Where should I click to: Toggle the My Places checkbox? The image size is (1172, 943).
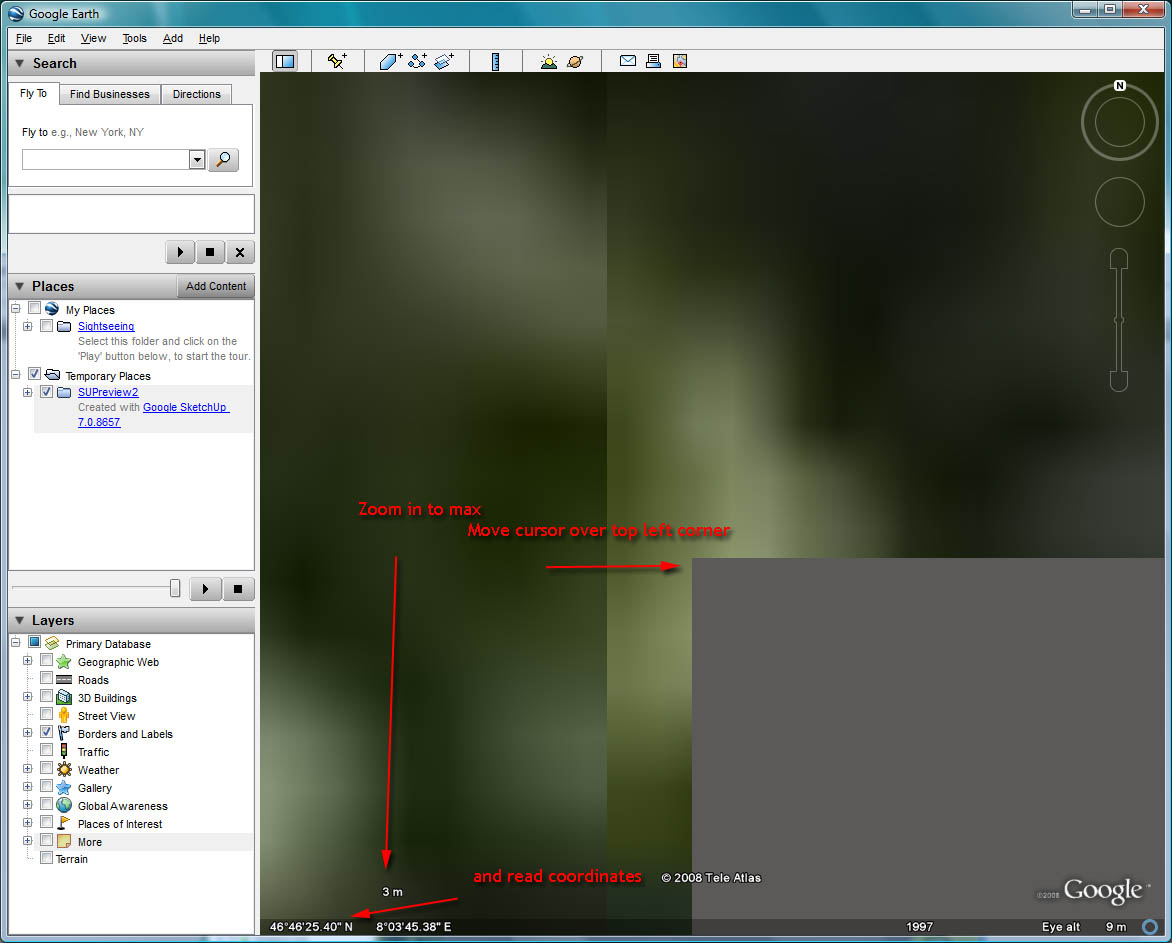click(34, 308)
